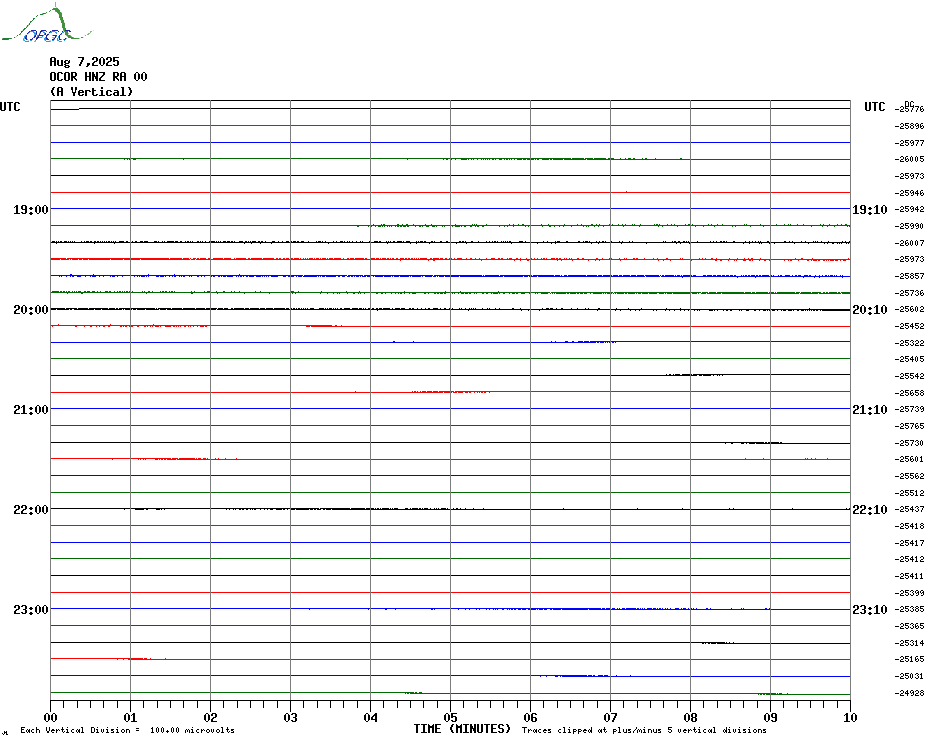
Task: Click the '05' minute axis label
Action: pyautogui.click(x=451, y=718)
